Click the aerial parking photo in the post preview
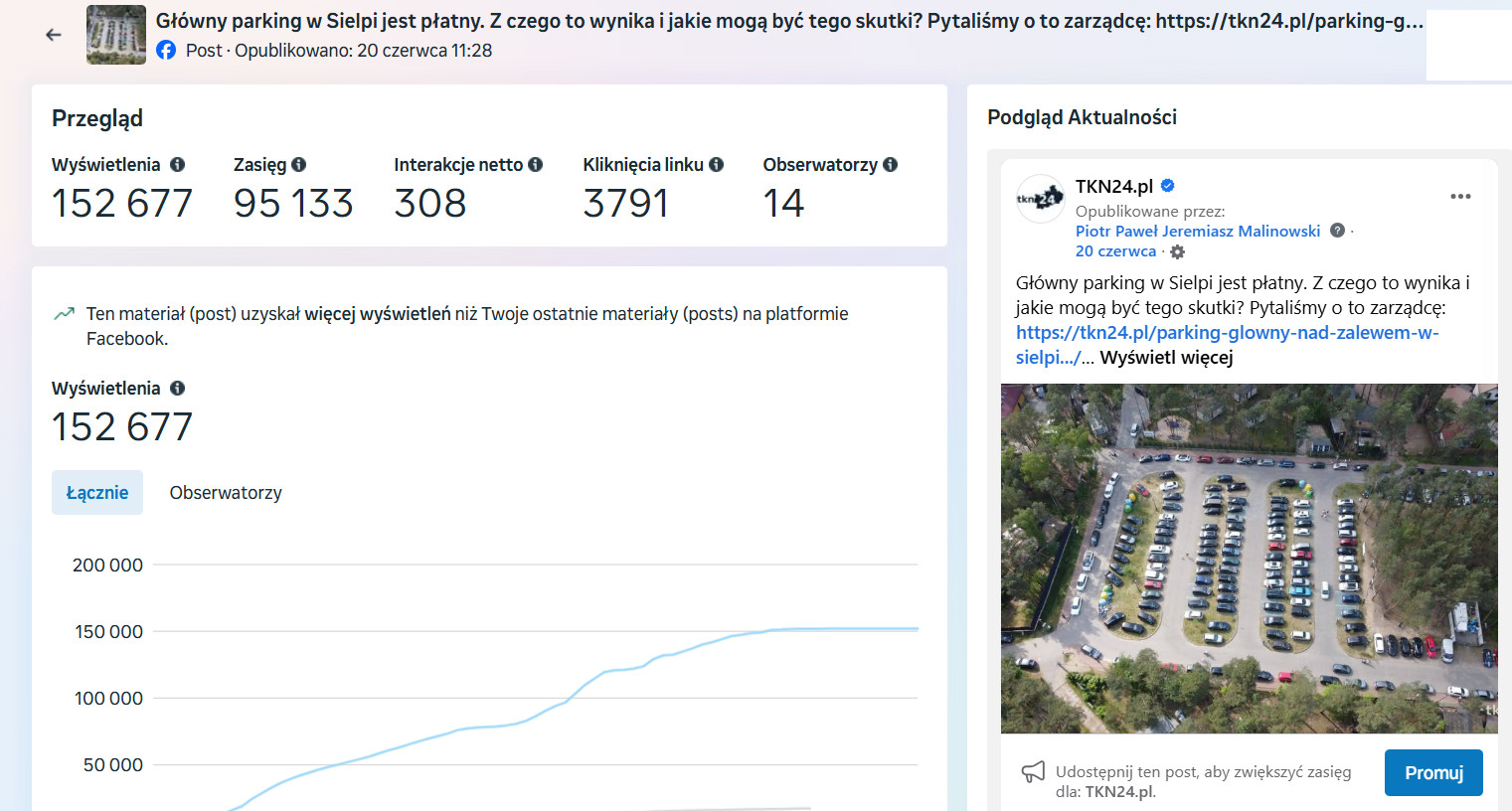The width and height of the screenshot is (1512, 811). coord(1250,557)
